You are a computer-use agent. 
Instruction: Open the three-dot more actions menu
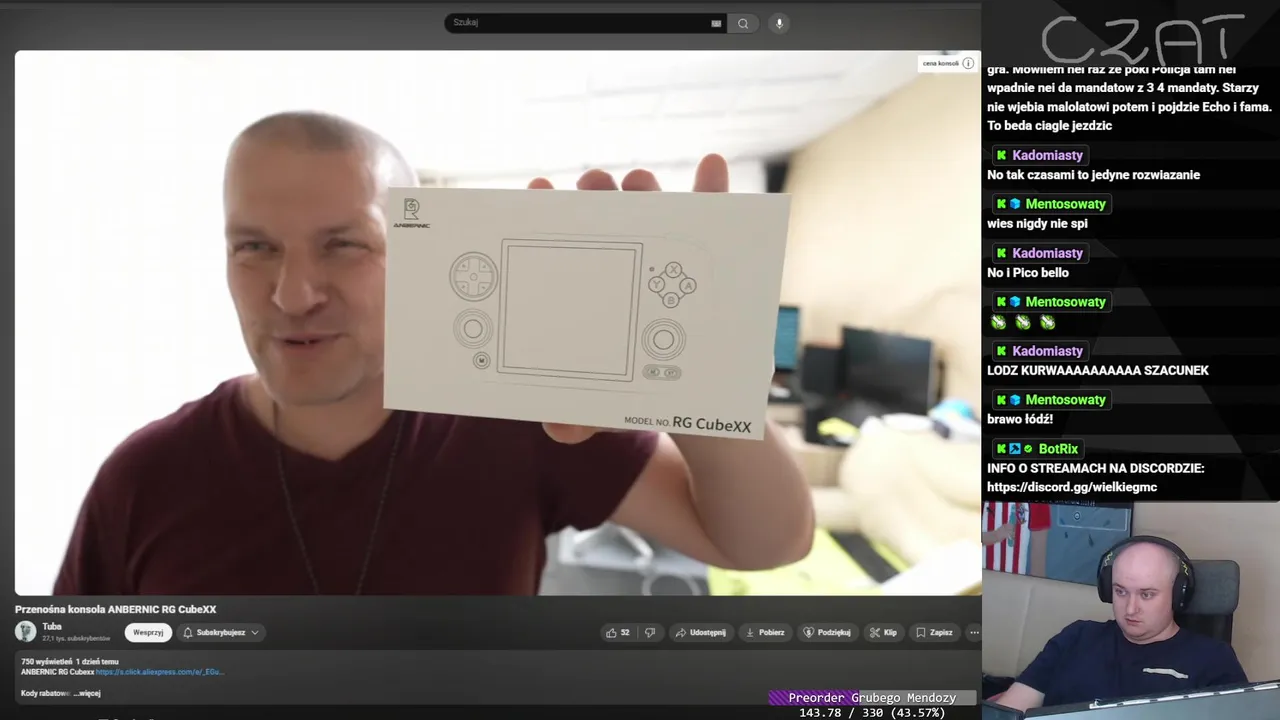point(974,632)
